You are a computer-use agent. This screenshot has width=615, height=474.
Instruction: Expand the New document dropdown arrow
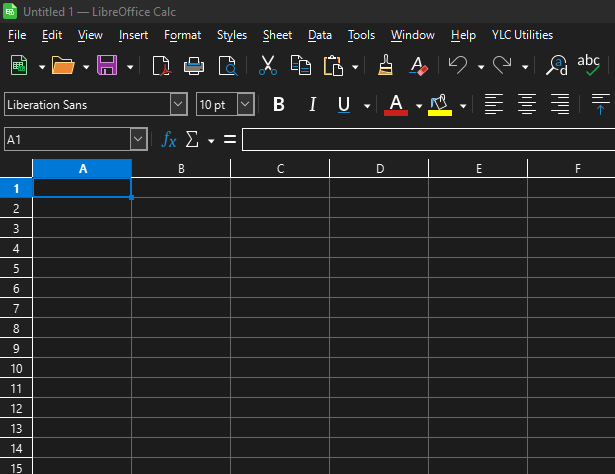[42, 67]
